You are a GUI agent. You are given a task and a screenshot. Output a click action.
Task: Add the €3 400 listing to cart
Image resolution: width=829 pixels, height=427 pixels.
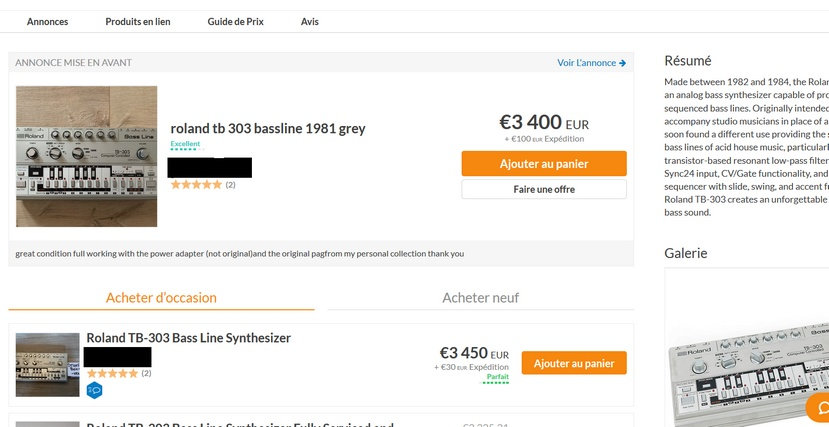(544, 163)
